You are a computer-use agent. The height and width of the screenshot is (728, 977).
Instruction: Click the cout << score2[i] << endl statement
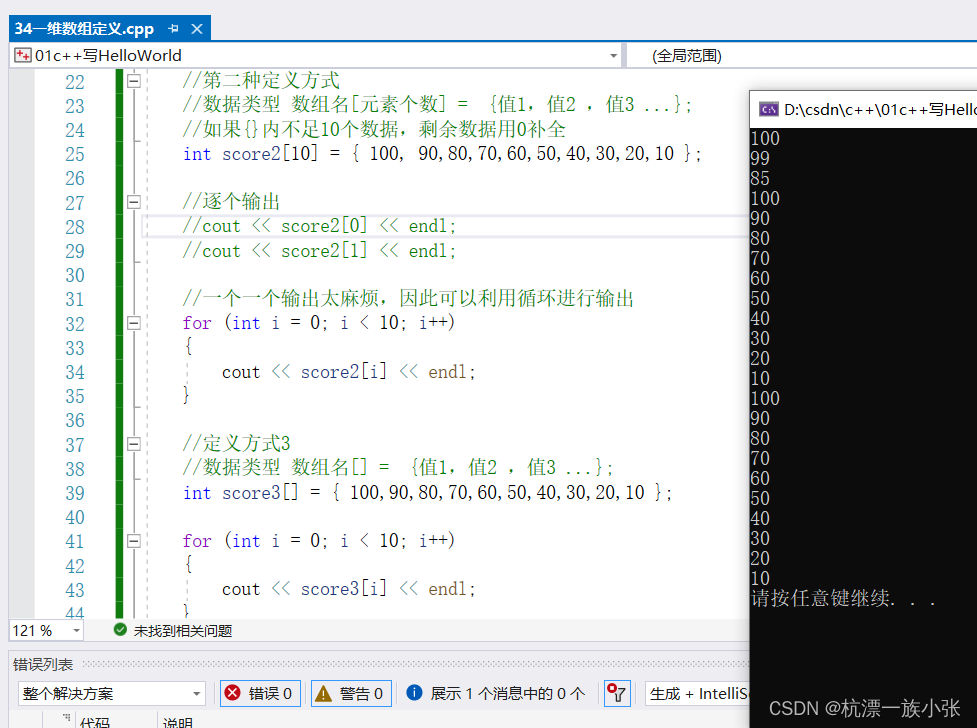(x=348, y=371)
